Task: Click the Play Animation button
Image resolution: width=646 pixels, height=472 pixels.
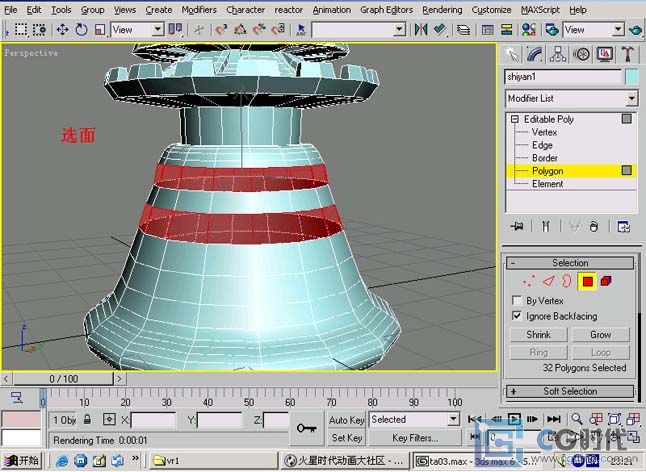Action: [x=514, y=419]
